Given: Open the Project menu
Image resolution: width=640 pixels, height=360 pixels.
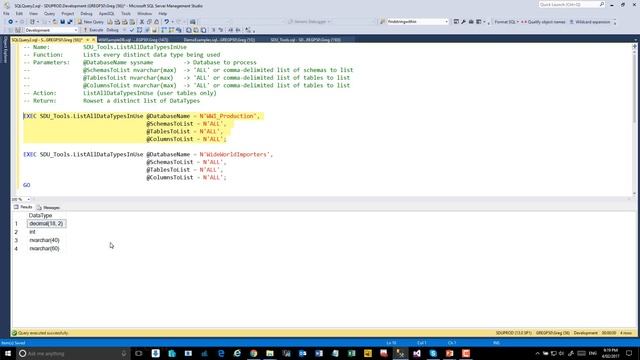Looking at the screenshot, I should pyautogui.click(x=67, y=13).
